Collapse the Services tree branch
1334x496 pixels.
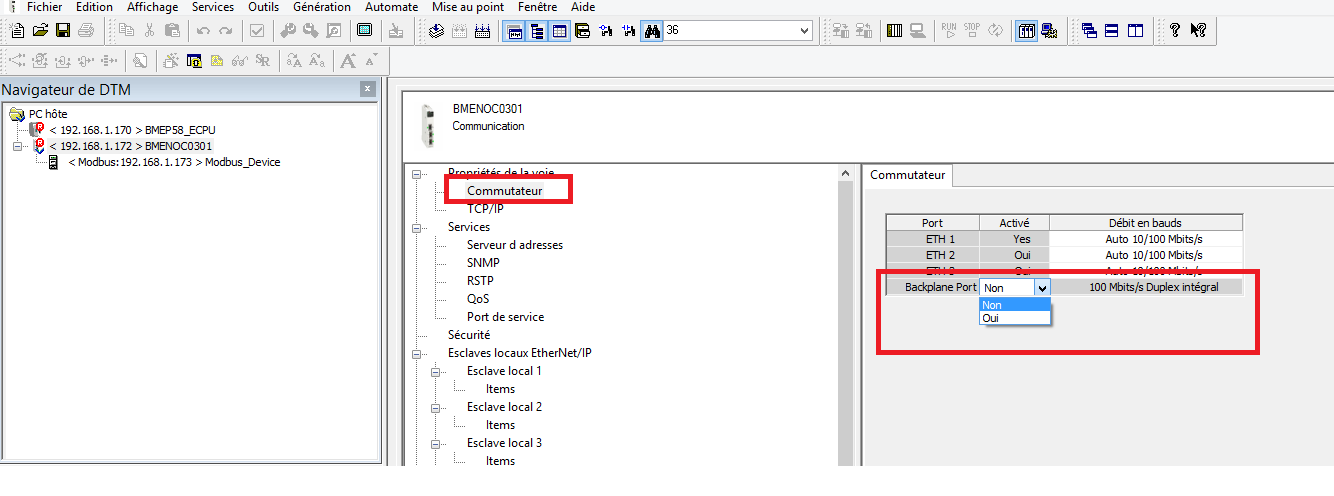417,227
